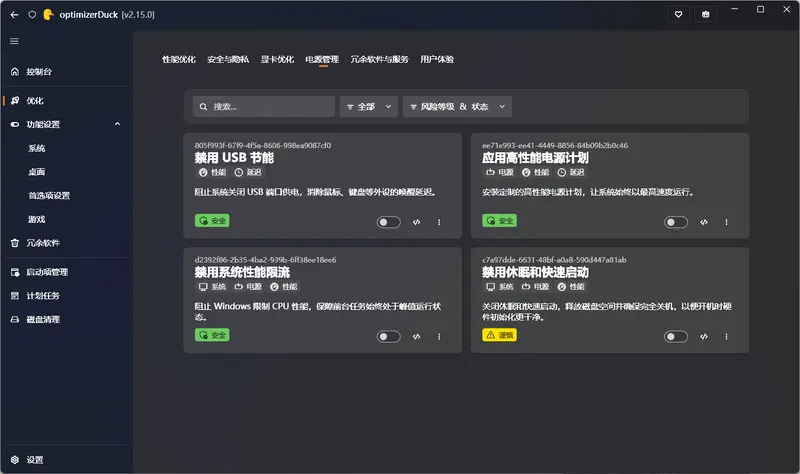The height and width of the screenshot is (474, 800).
Task: Click the 禁用休眠和快速启动 card title
Action: point(535,272)
